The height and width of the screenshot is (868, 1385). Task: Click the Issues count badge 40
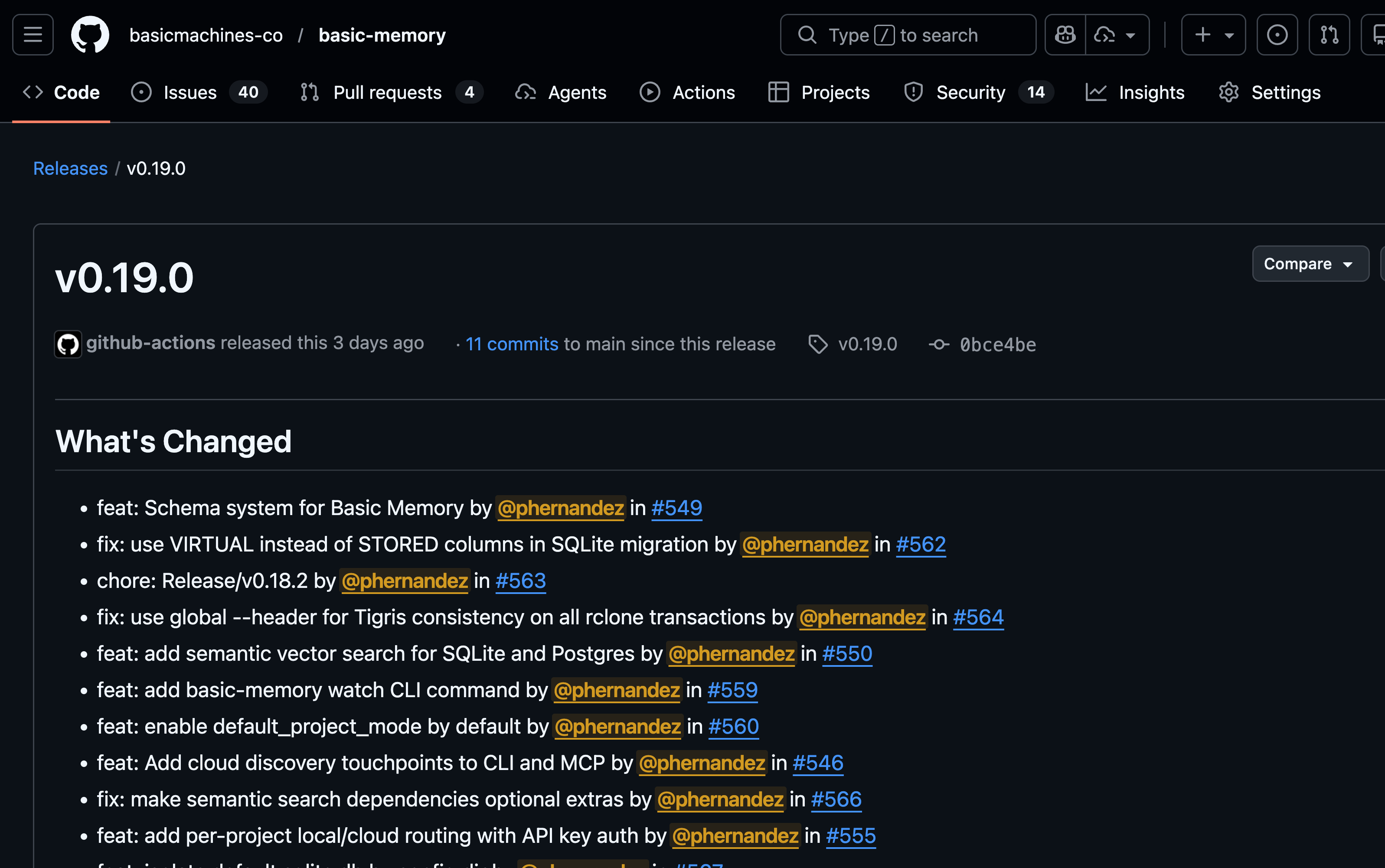tap(248, 92)
